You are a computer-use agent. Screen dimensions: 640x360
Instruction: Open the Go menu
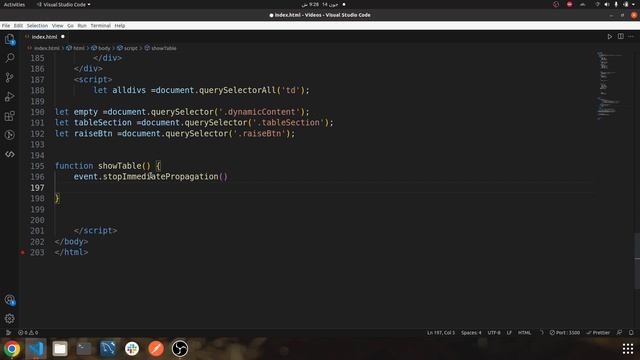tap(70, 26)
